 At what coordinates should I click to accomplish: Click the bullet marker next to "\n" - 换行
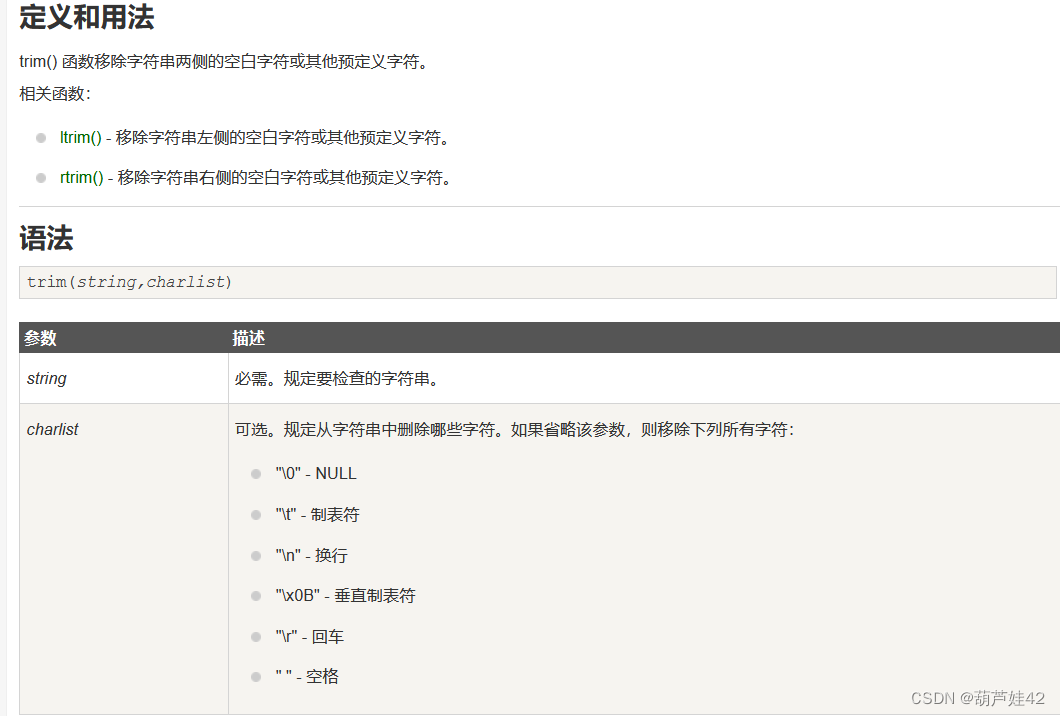coord(256,555)
